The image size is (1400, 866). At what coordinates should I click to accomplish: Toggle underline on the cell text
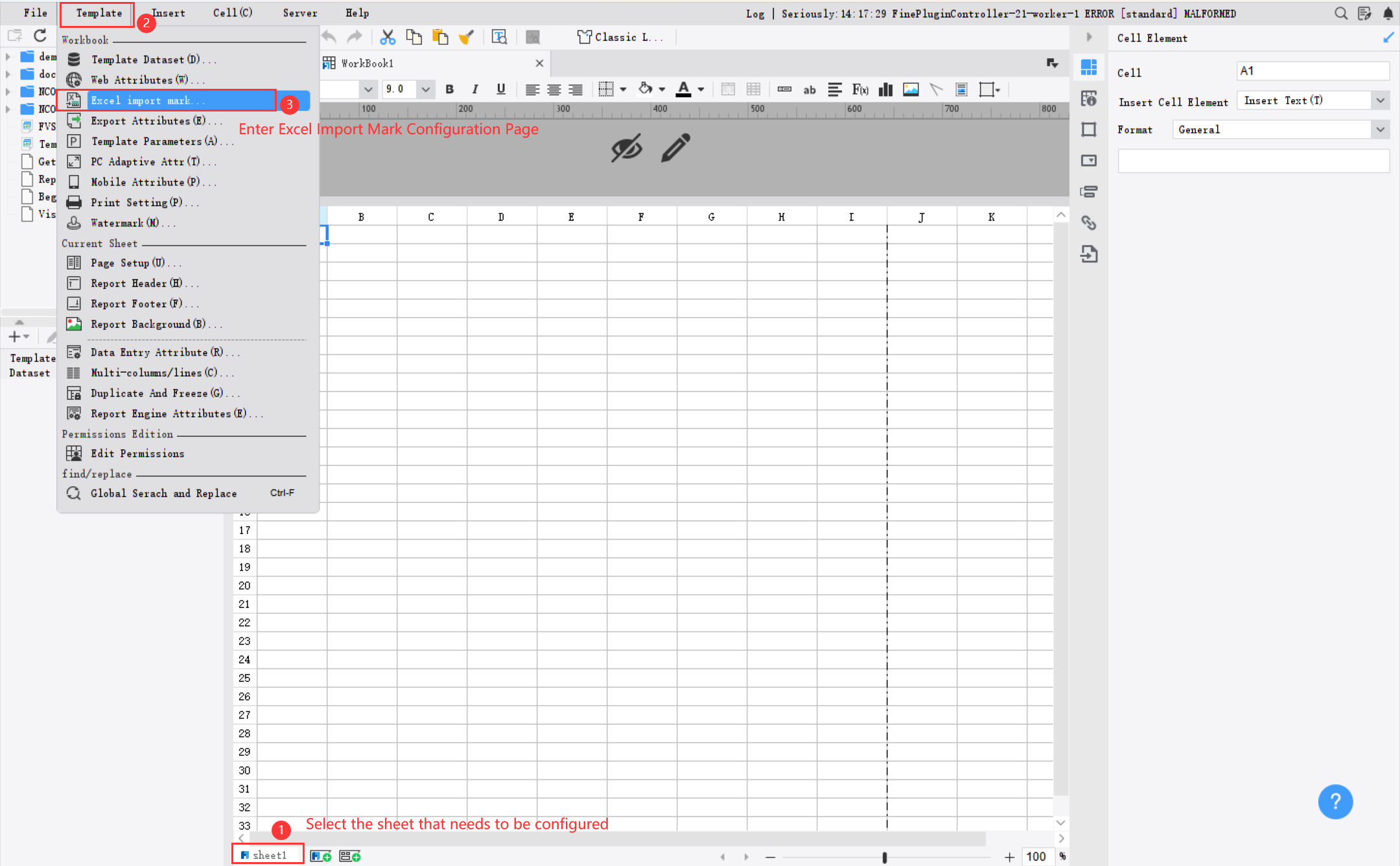coord(500,89)
